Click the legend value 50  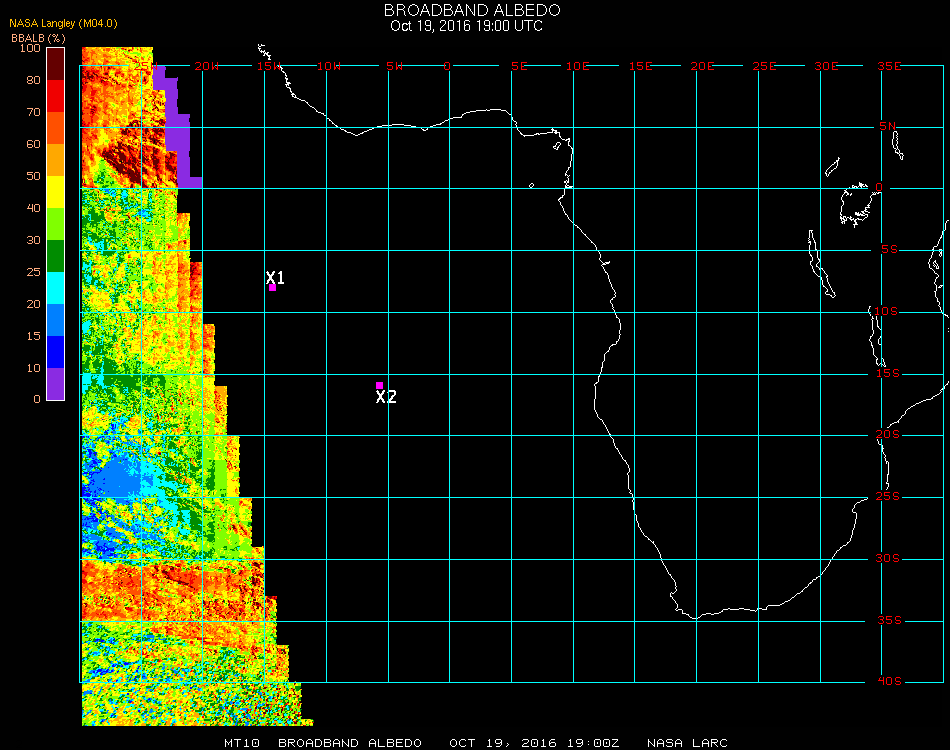(x=33, y=176)
